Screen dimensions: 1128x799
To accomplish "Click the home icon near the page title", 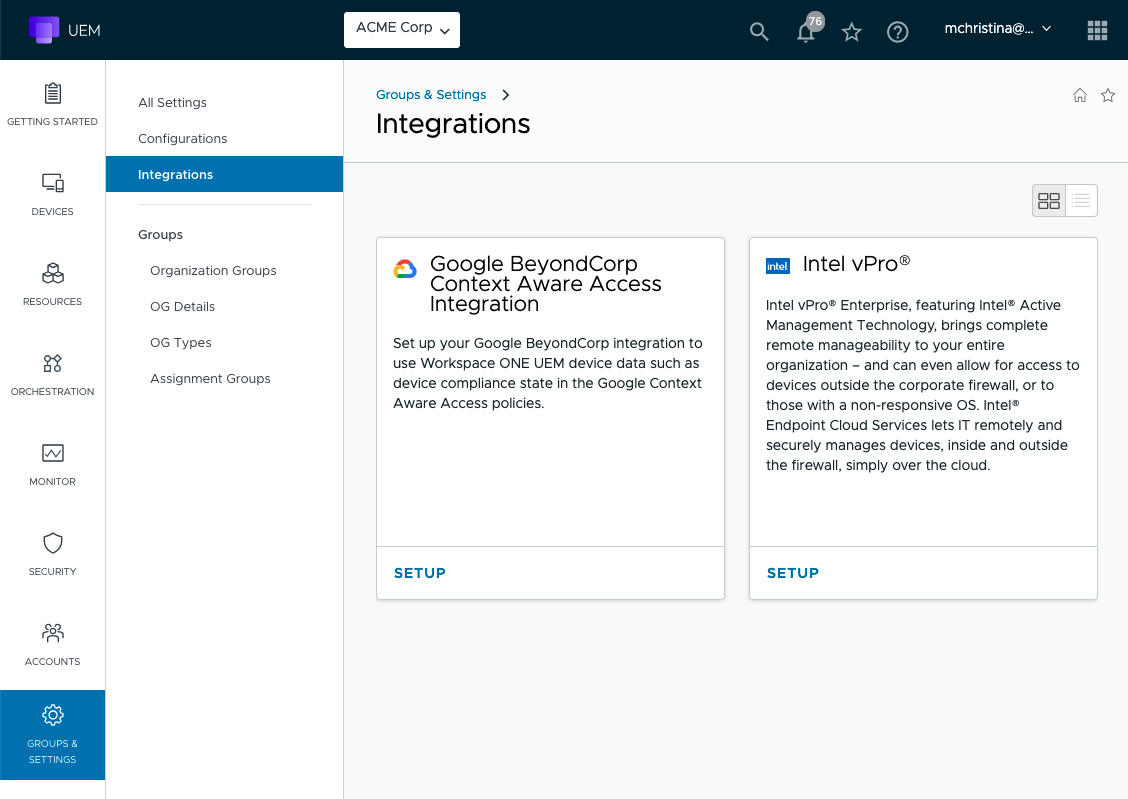I will (1080, 95).
